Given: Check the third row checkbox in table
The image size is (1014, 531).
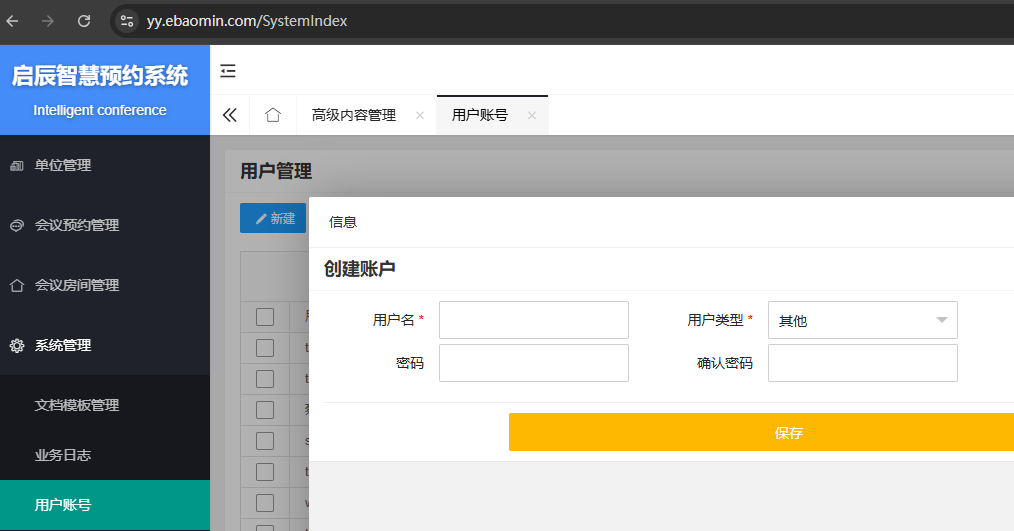Looking at the screenshot, I should [x=265, y=410].
